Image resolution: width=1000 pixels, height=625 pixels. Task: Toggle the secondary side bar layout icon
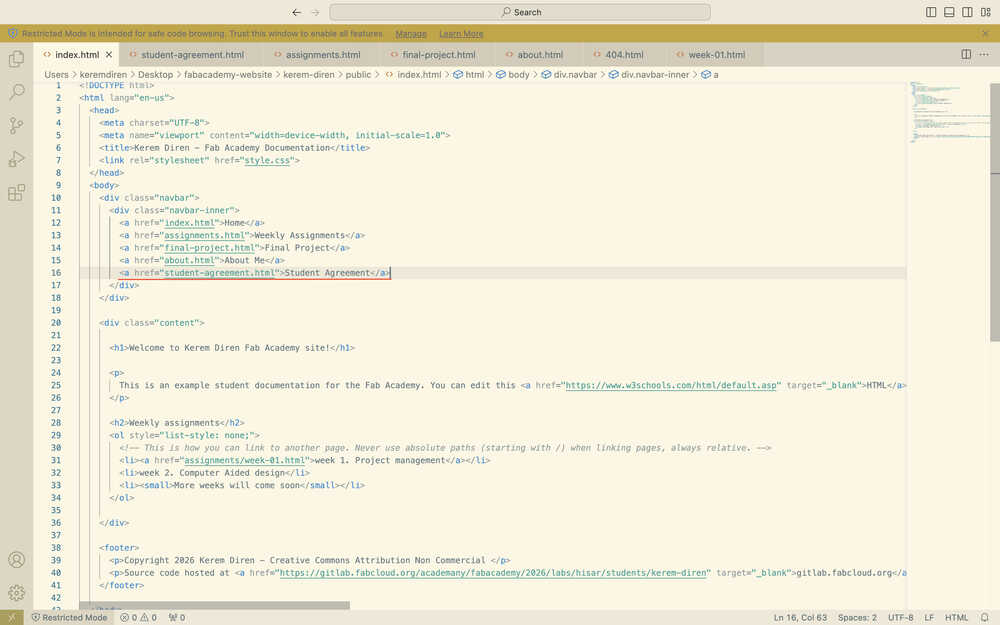click(x=967, y=12)
